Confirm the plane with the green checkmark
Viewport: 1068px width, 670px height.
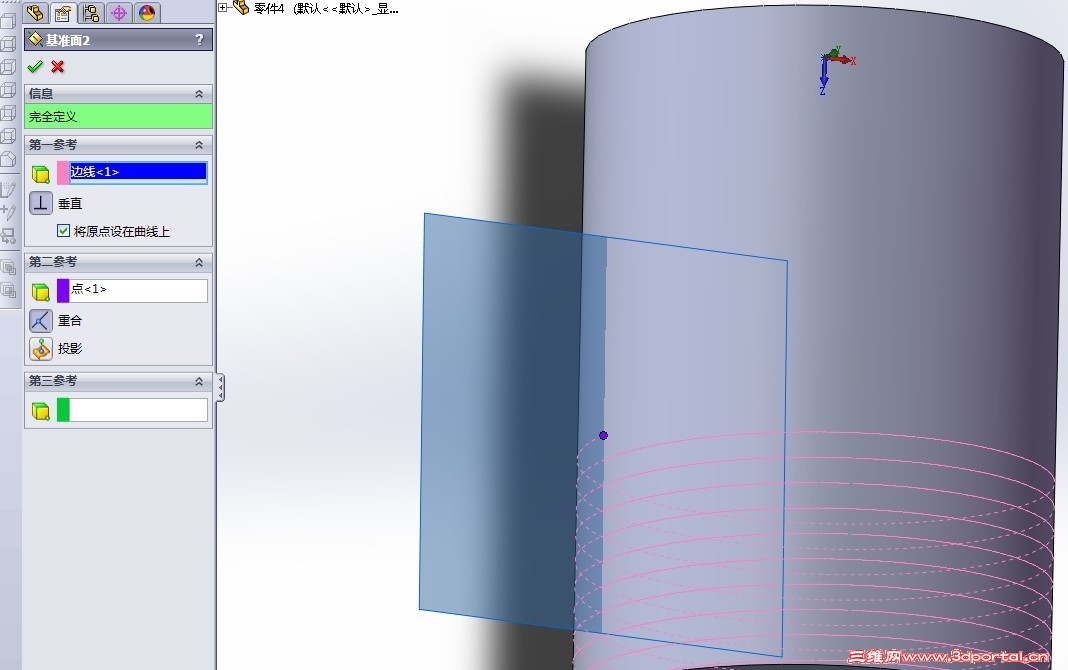[x=35, y=67]
